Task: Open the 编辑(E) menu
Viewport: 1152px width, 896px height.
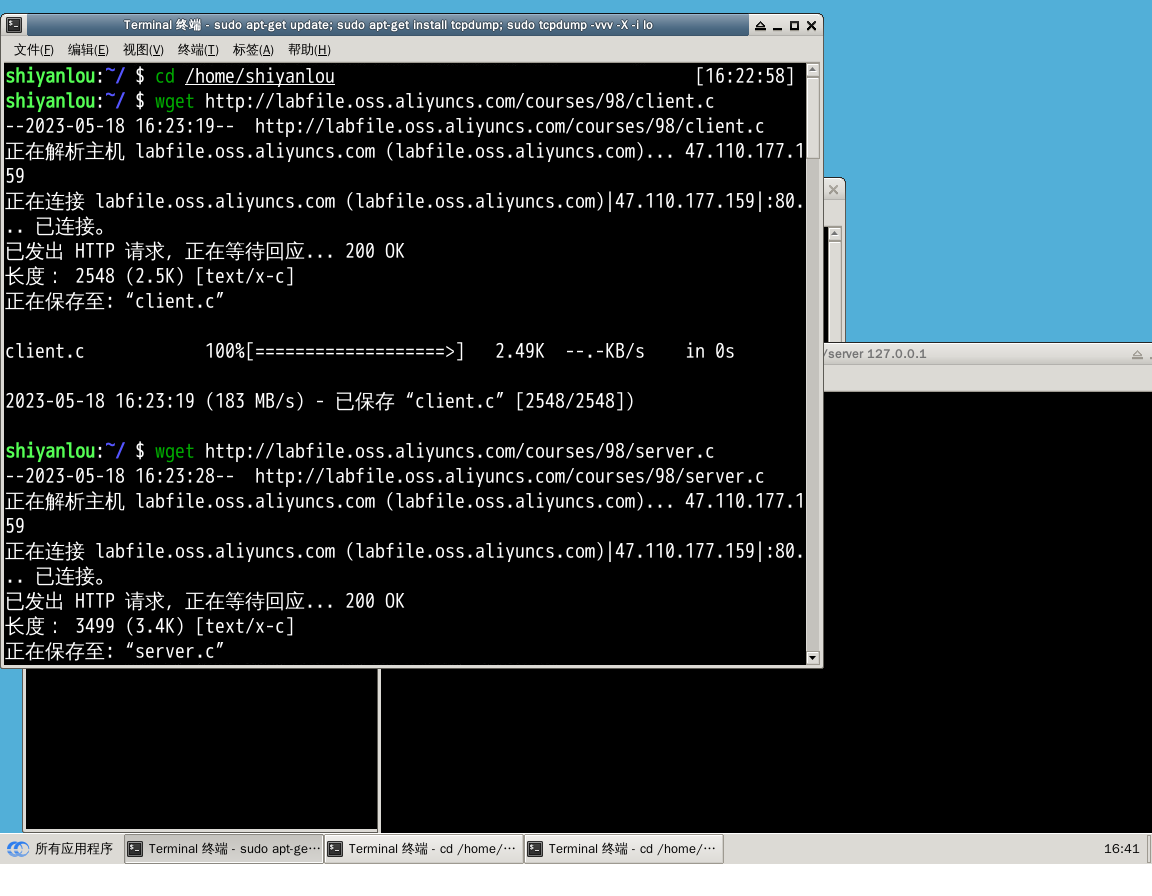Action: click(88, 50)
